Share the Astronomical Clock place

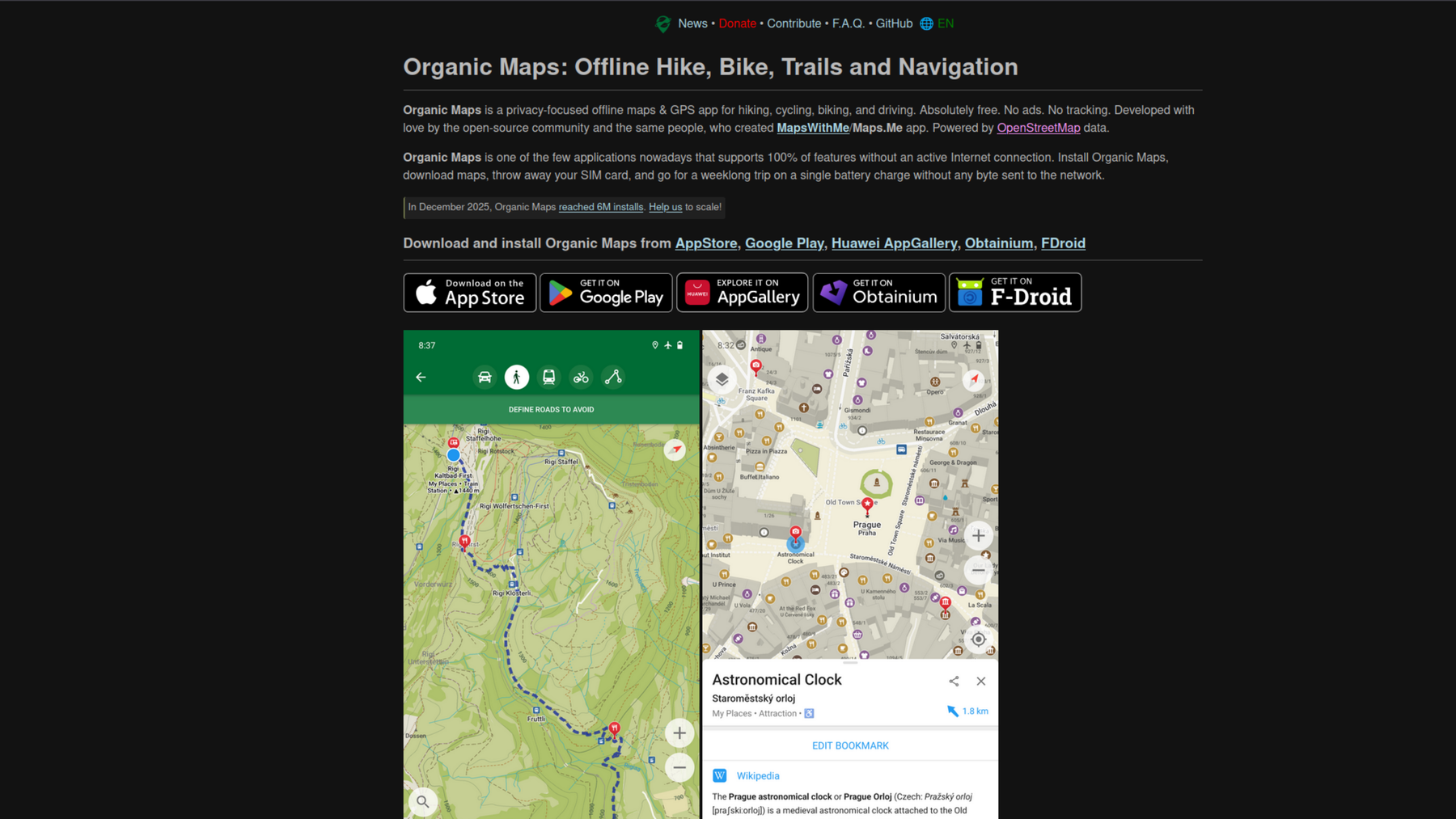click(954, 681)
